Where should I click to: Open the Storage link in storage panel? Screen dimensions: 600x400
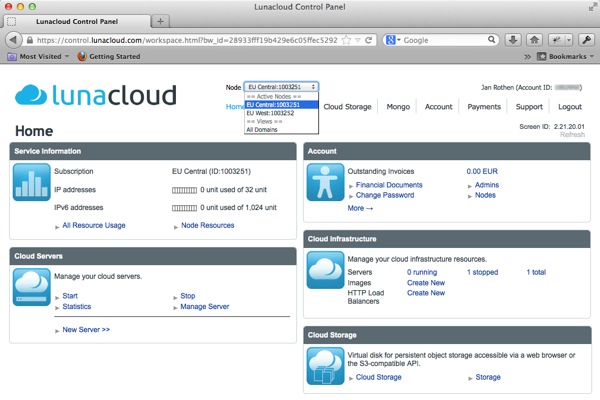(x=488, y=377)
